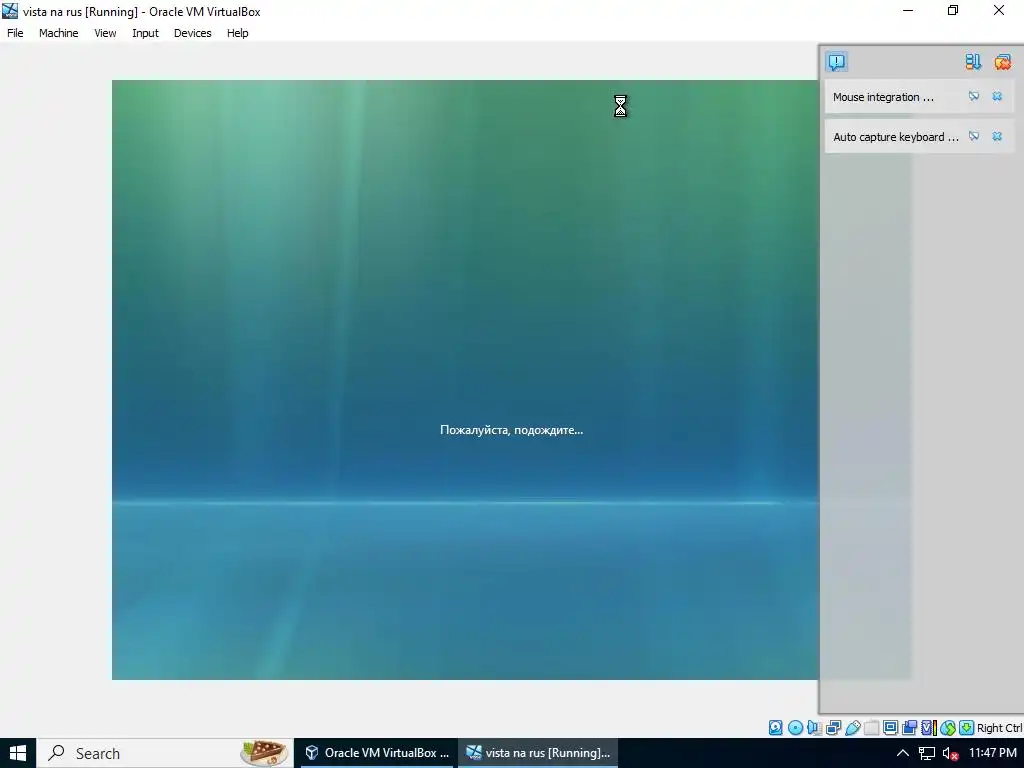Image resolution: width=1024 pixels, height=768 pixels.
Task: Click the do-not-show-again icon for Auto capture keyboard
Action: click(x=974, y=136)
